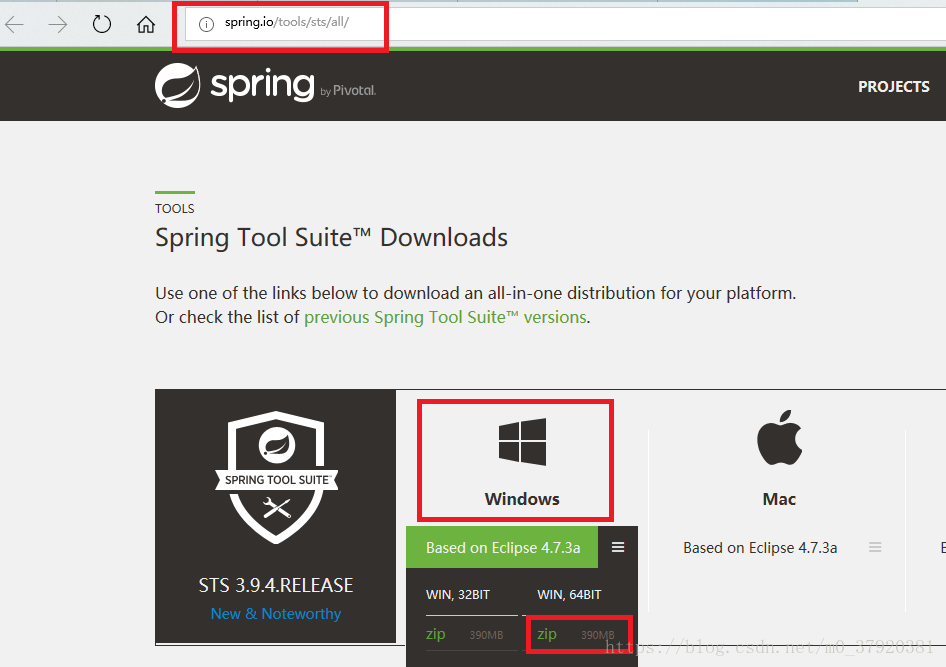Click the TOOLS section label
Image resolution: width=946 pixels, height=667 pixels.
point(174,209)
